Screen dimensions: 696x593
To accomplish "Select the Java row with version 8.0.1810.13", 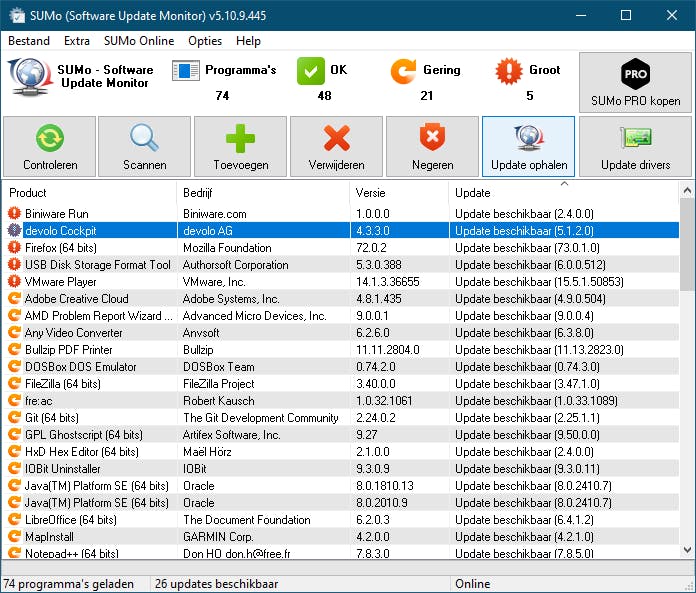I will tap(341, 486).
